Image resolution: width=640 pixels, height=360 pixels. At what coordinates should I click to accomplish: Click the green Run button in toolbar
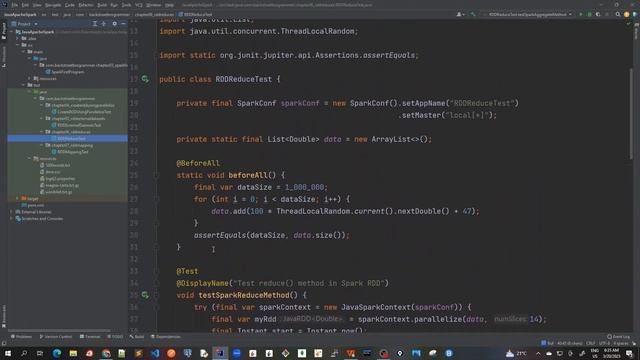581,14
